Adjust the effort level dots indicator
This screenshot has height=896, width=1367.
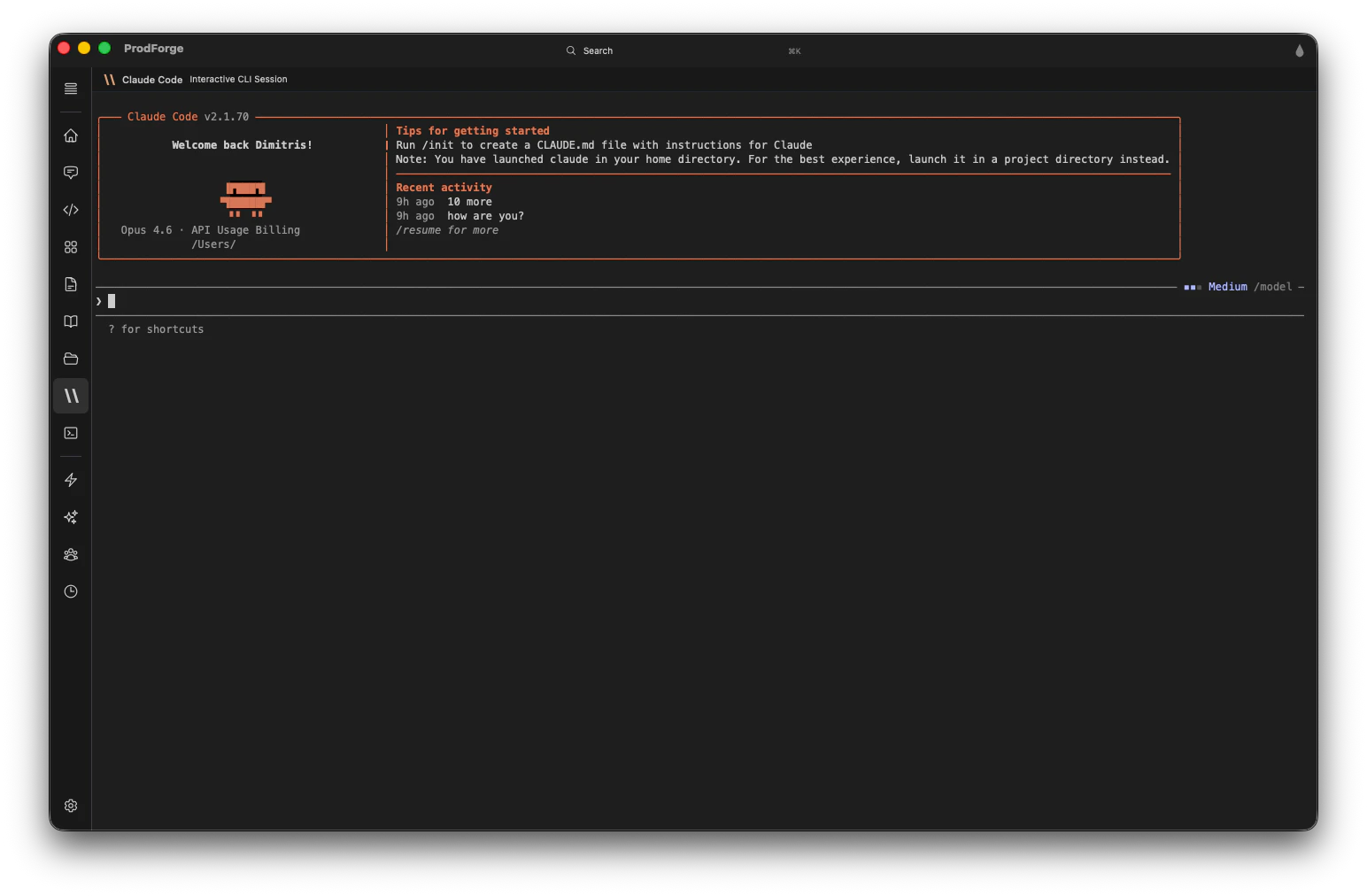(1192, 287)
